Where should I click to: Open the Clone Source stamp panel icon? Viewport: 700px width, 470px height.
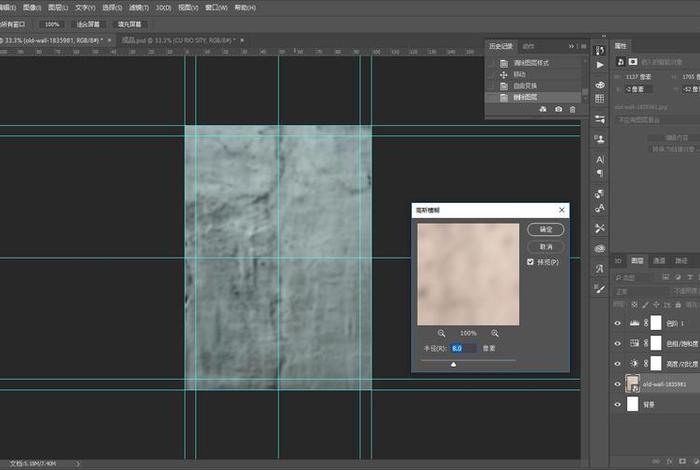[x=600, y=139]
